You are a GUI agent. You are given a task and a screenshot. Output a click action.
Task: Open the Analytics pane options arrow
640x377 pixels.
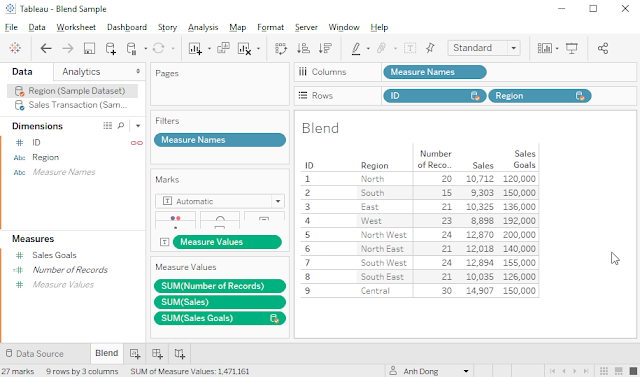point(138,71)
